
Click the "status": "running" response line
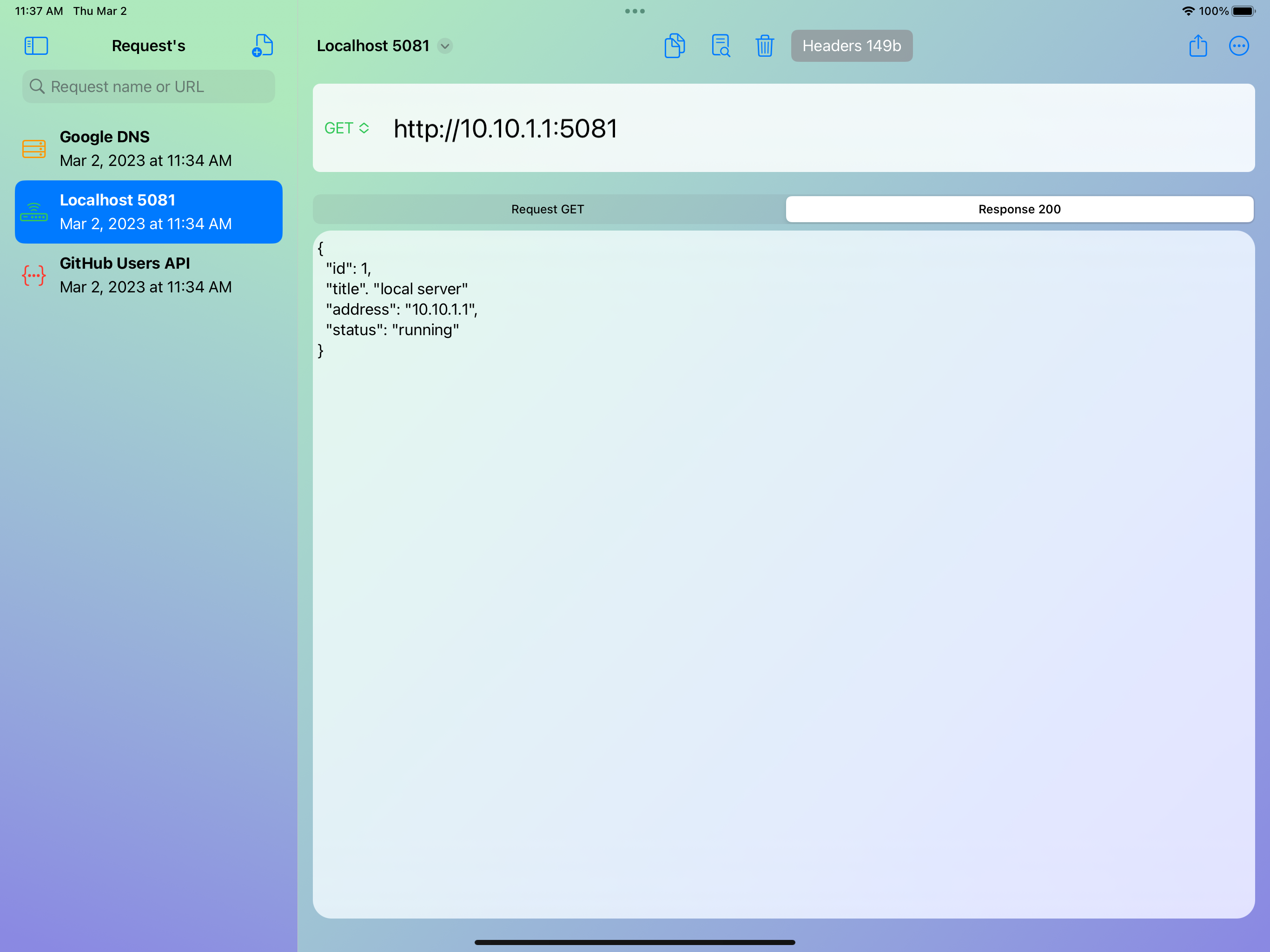393,330
